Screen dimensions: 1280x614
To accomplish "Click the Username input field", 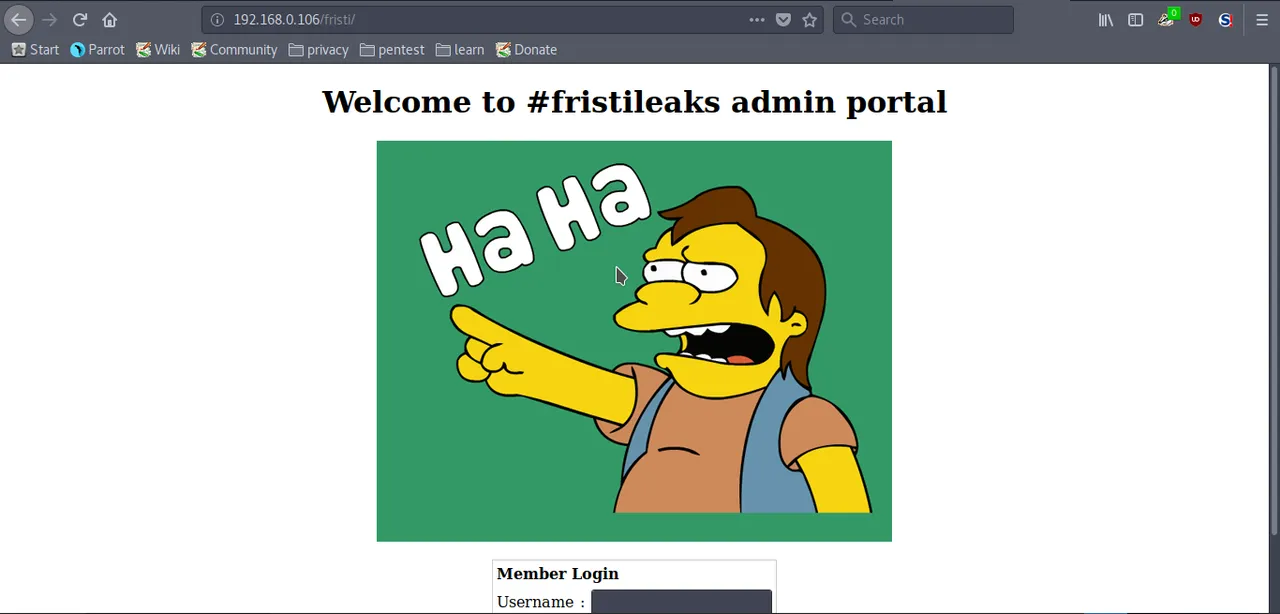I will pyautogui.click(x=681, y=602).
